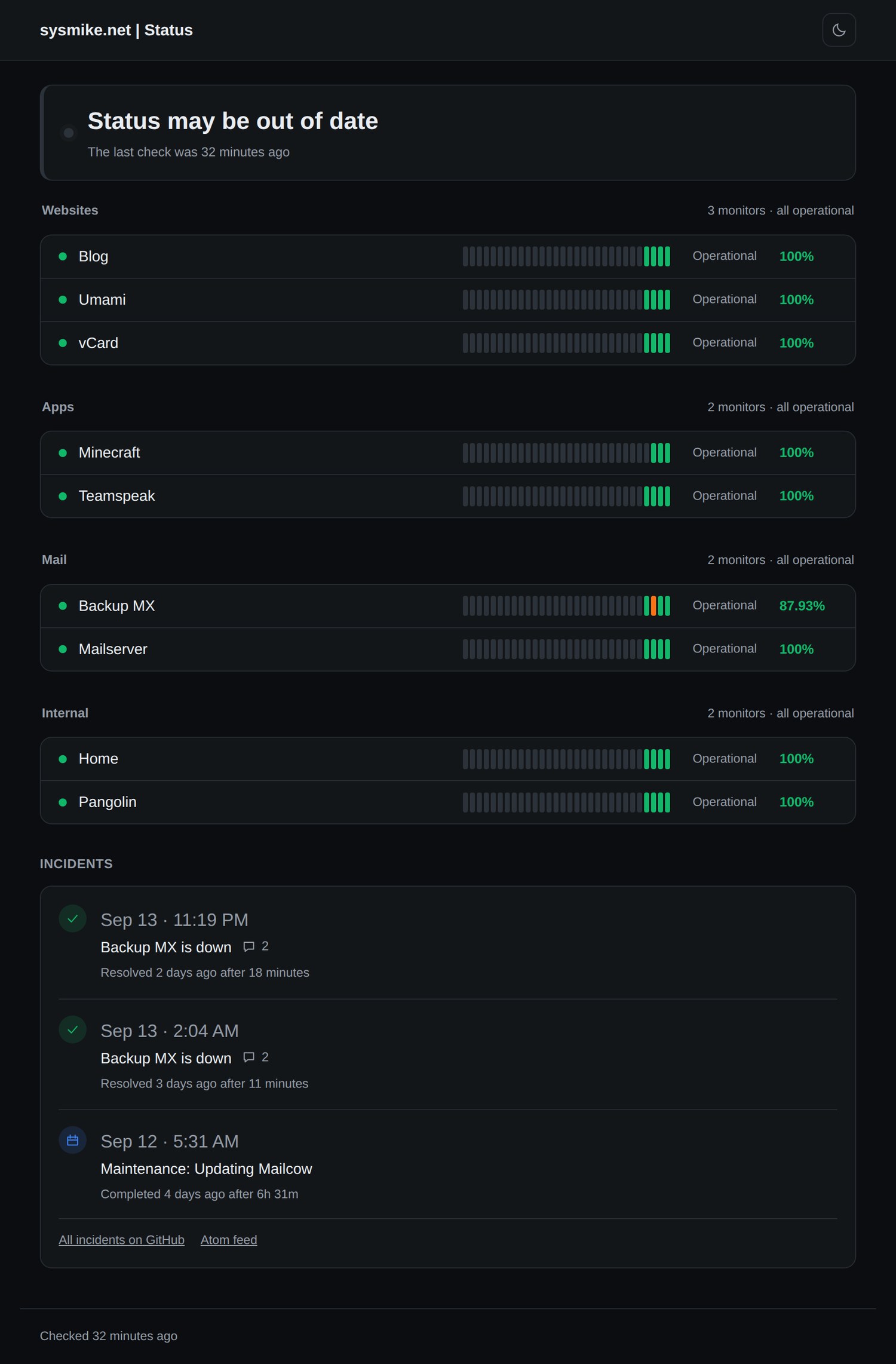This screenshot has width=896, height=1364.
Task: Open the Mailserver monitor entry
Action: [x=447, y=649]
